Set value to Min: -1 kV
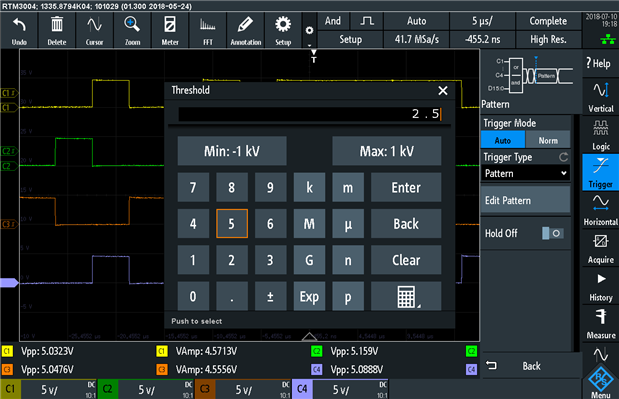 coord(232,151)
